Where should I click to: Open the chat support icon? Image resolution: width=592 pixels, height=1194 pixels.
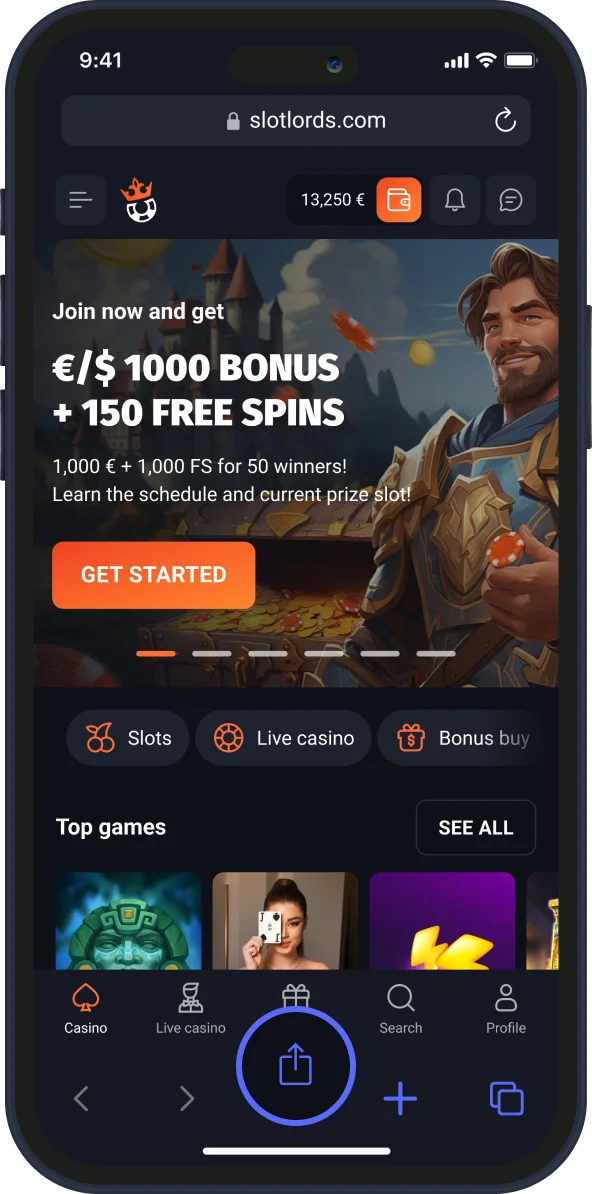(510, 200)
